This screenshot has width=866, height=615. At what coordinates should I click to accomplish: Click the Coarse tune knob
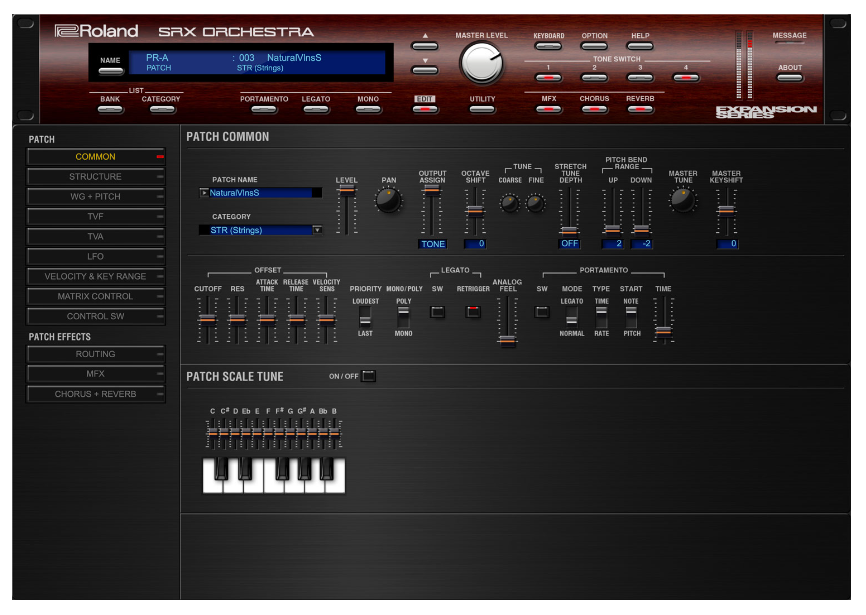pyautogui.click(x=509, y=203)
